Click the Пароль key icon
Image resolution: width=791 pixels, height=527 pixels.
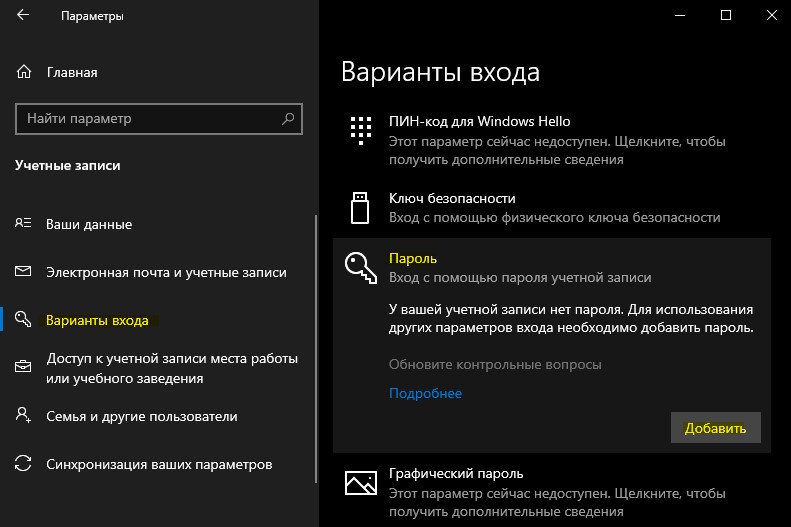(361, 268)
